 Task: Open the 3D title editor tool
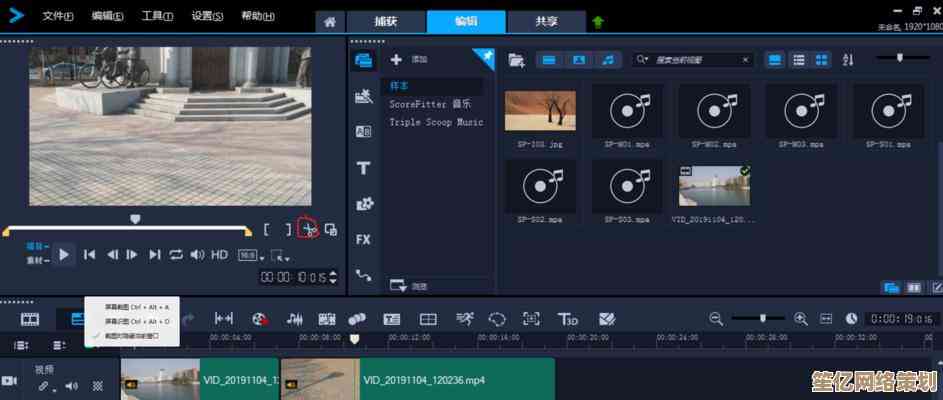coord(567,319)
